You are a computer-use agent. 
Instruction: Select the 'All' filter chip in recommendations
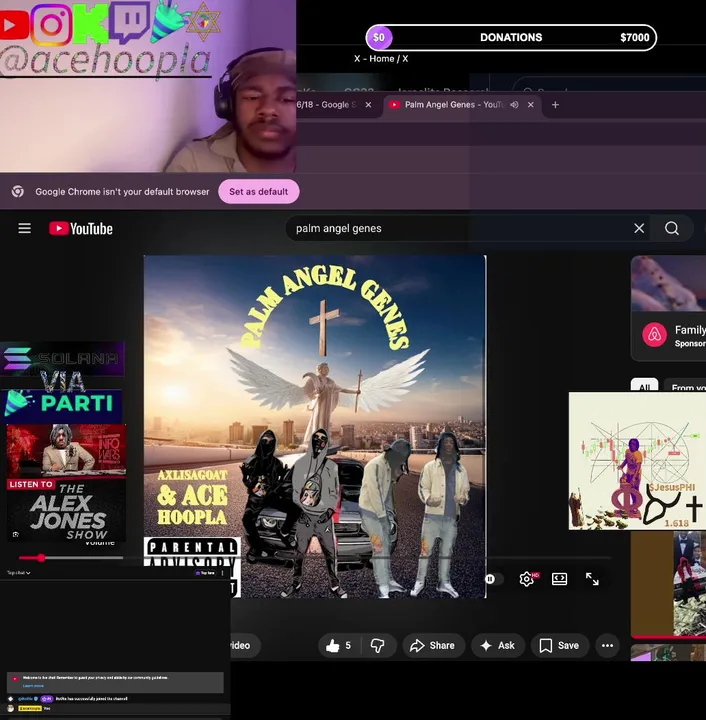click(644, 386)
